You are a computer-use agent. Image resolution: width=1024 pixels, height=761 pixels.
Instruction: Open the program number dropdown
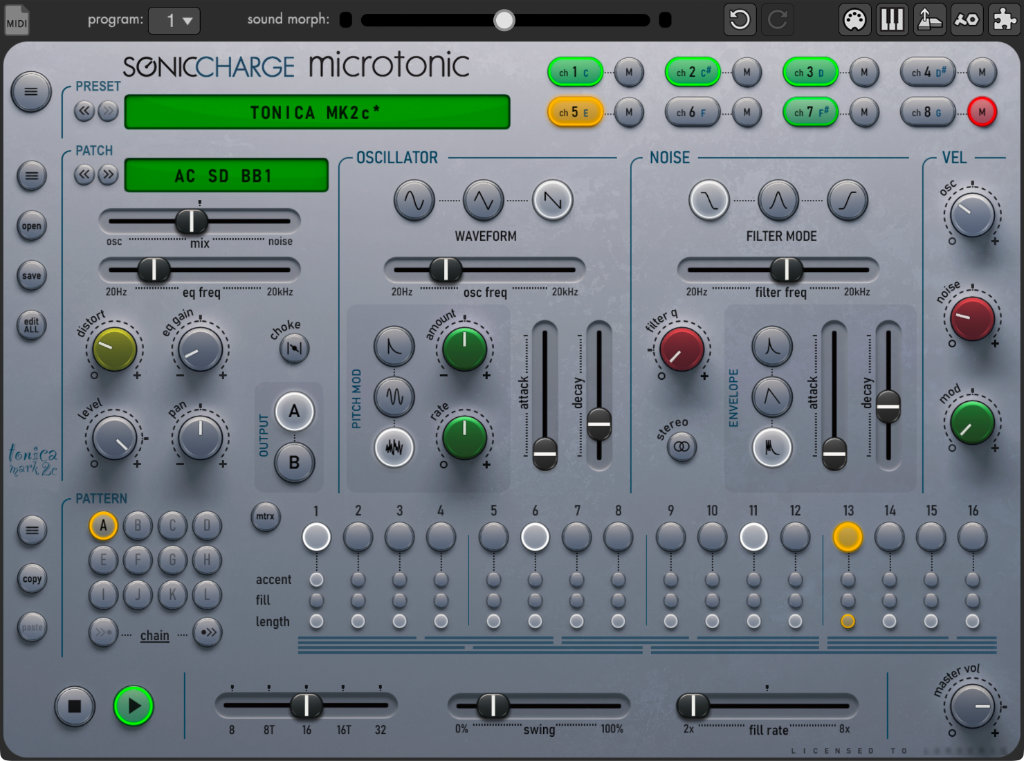pos(174,21)
